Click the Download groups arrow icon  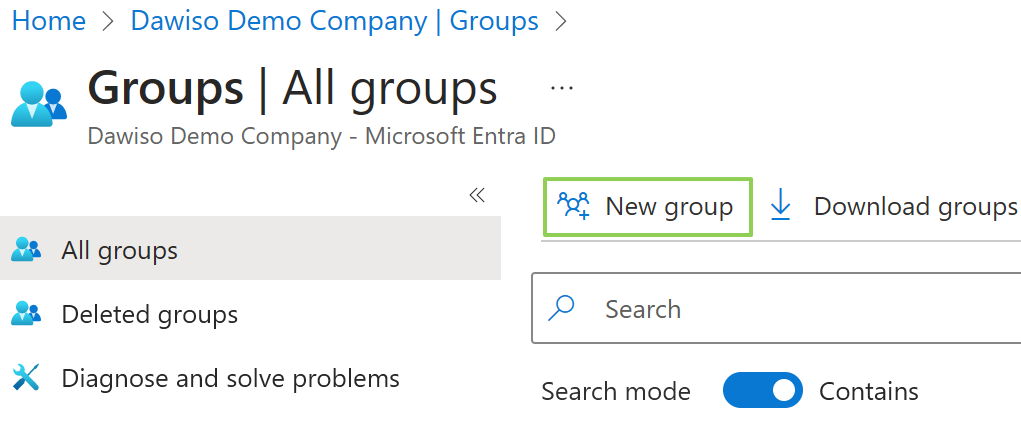pos(780,206)
